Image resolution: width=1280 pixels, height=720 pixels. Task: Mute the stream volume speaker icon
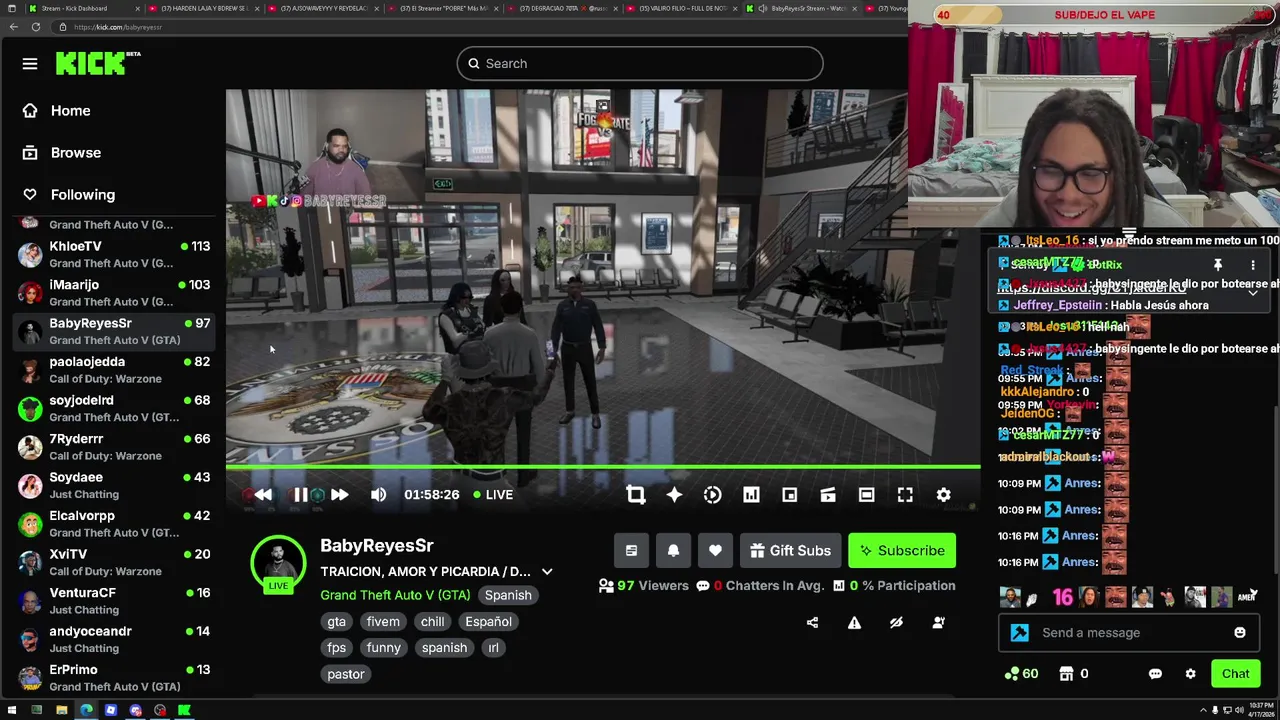[x=378, y=495]
